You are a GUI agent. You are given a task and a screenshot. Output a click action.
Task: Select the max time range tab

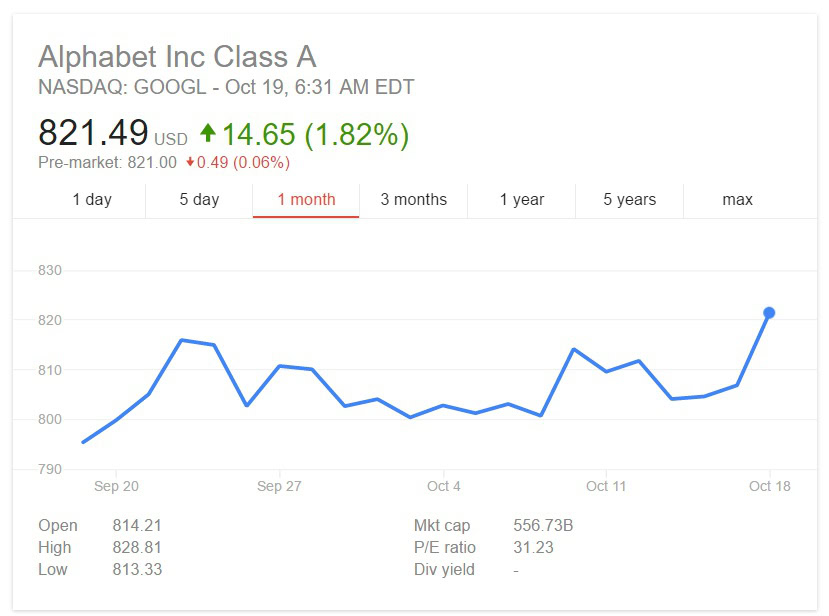coord(737,200)
